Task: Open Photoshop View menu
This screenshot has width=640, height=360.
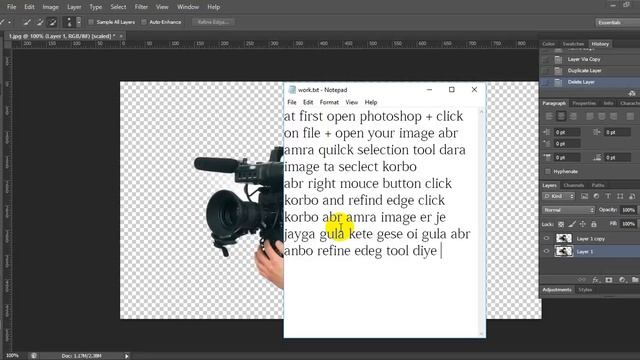Action: pyautogui.click(x=162, y=7)
